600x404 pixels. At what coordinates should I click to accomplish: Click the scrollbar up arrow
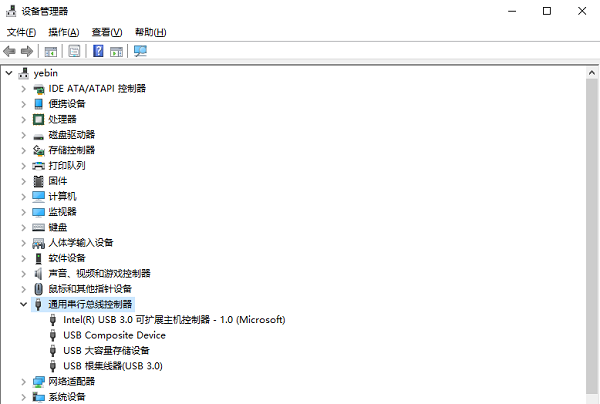[592, 73]
